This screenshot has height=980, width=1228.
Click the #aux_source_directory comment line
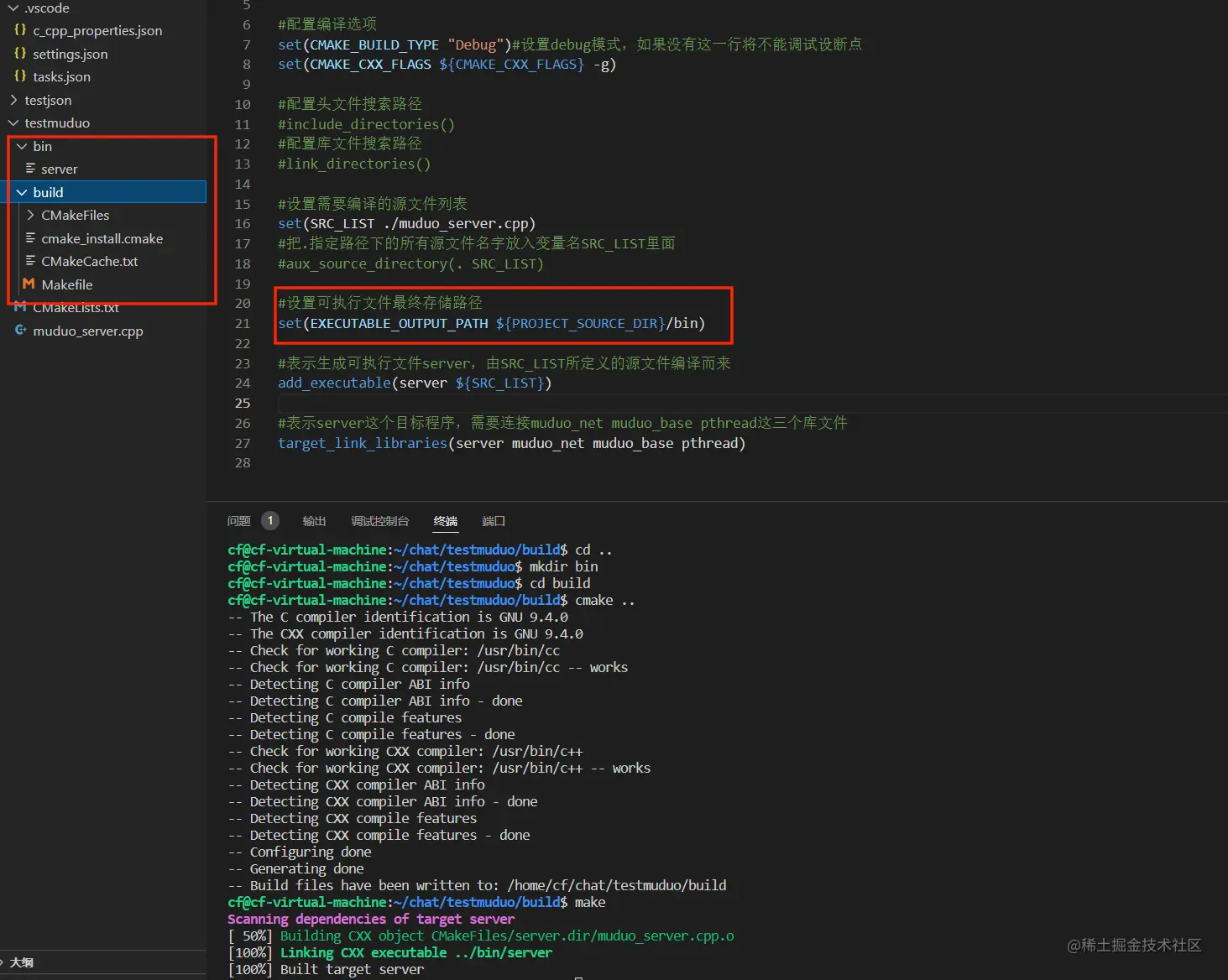coord(410,263)
